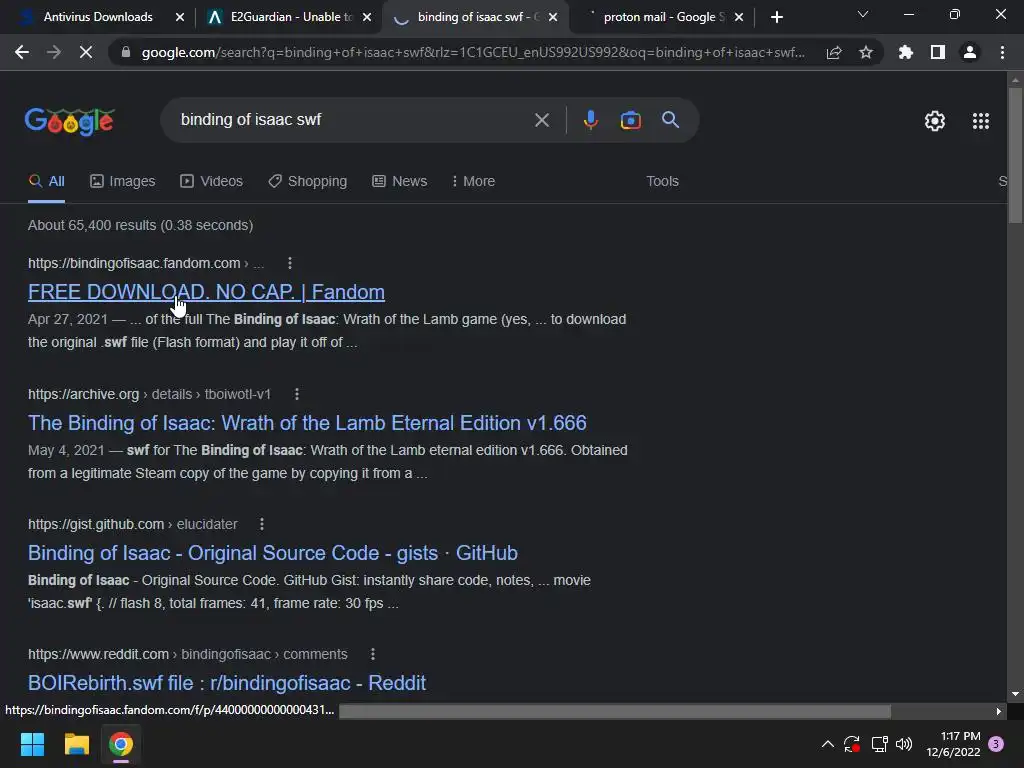The width and height of the screenshot is (1024, 768).
Task: Click in the Google search input field
Action: (x=353, y=120)
